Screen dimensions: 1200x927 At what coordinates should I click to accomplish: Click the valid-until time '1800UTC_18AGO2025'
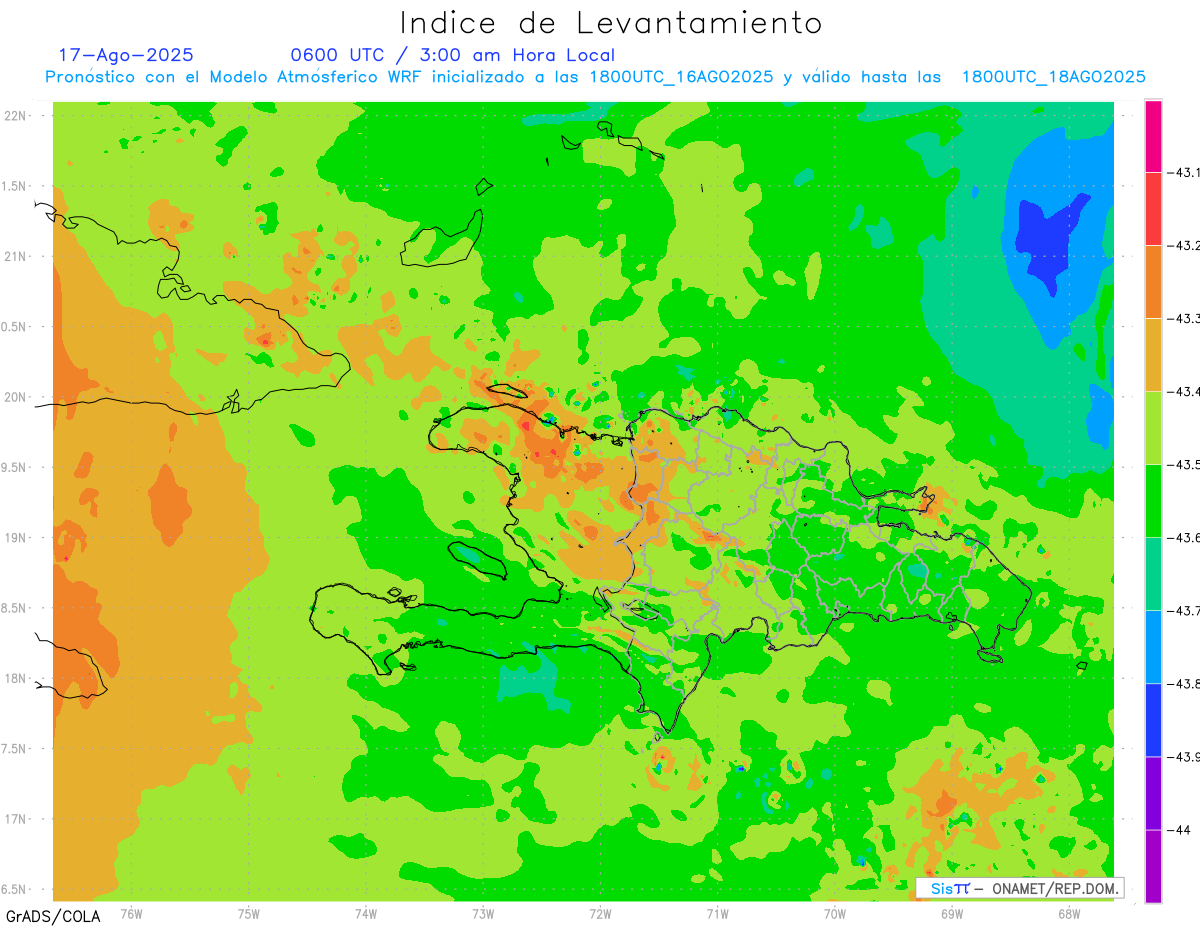[1053, 77]
